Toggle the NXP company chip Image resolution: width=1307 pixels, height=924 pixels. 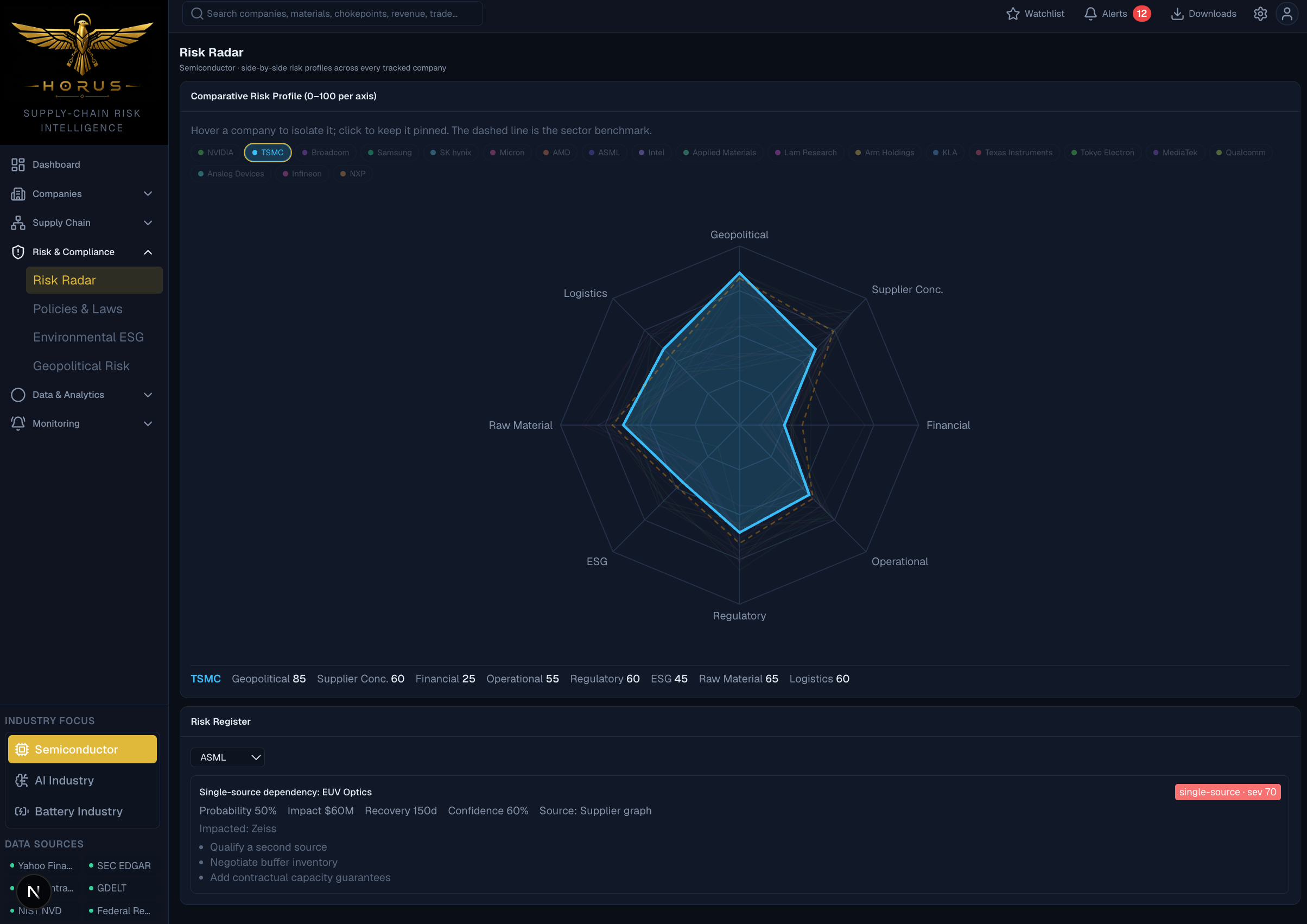(x=353, y=174)
